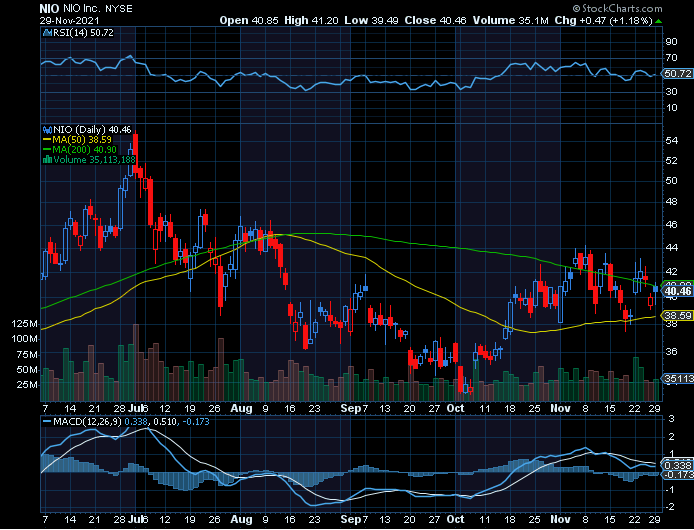Click the RSI(14) line legend icon
Image resolution: width=694 pixels, height=530 pixels.
[x=47, y=33]
